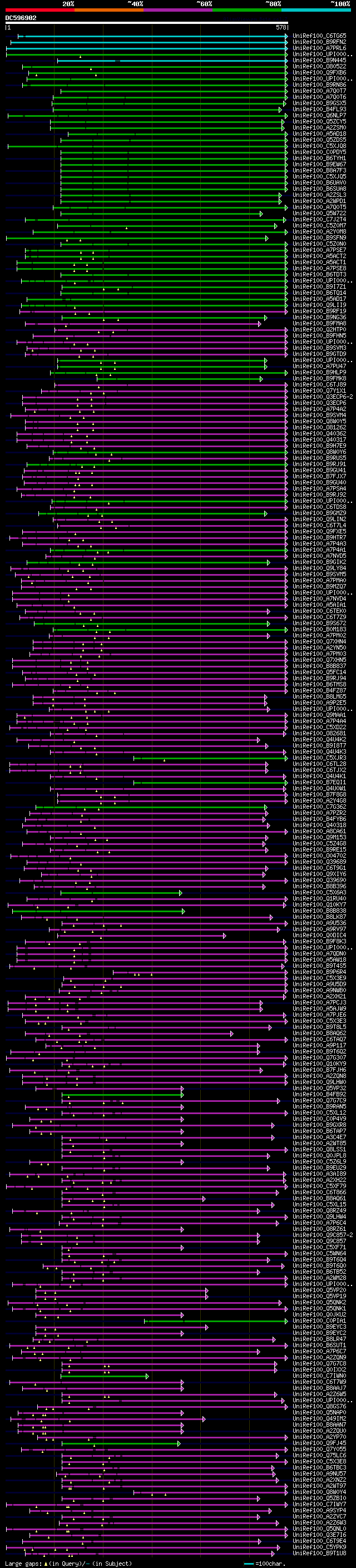This screenshot has height=1568, width=356.
Task: Select label UniRef100_B8A7F3
Action: (x=319, y=170)
